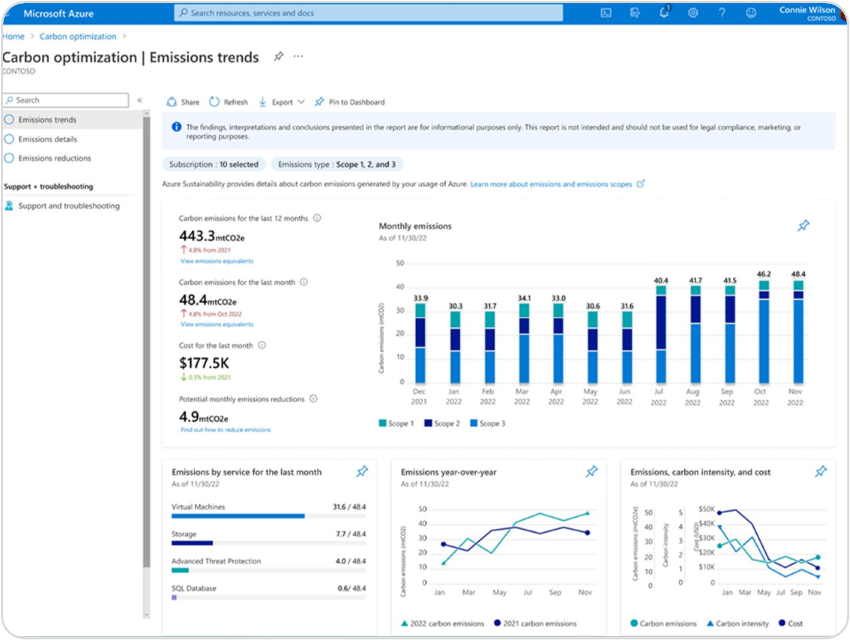
Task: Click the top search resources box
Action: pyautogui.click(x=368, y=13)
